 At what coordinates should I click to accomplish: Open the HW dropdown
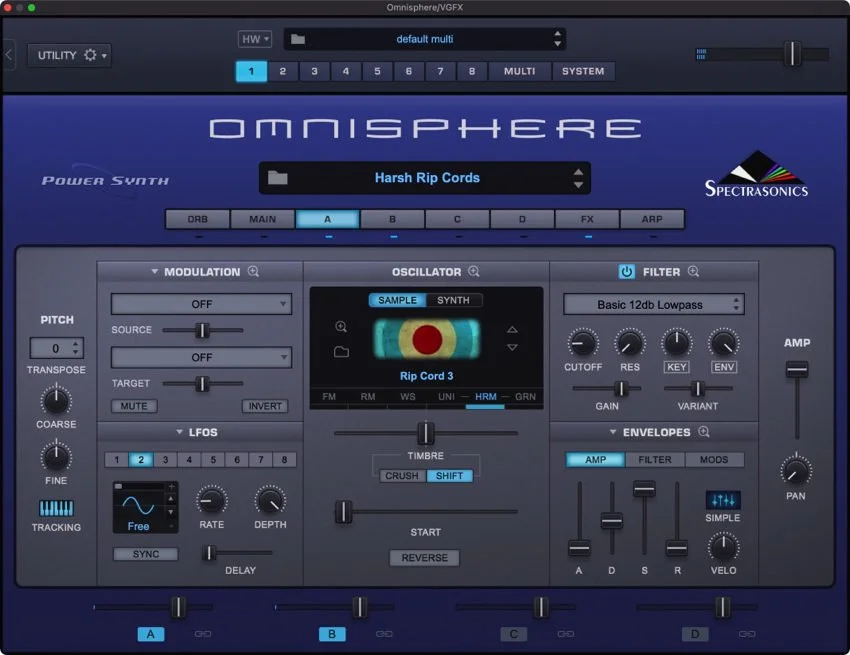tap(255, 39)
